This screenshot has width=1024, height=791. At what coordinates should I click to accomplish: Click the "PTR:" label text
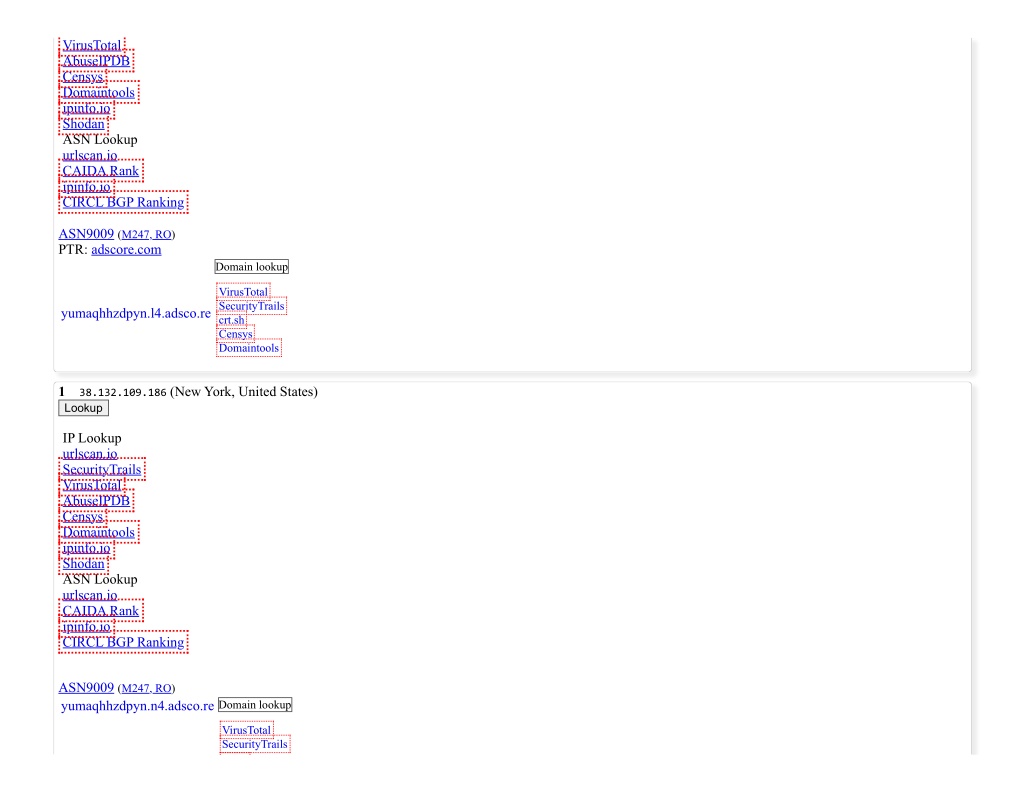click(72, 250)
